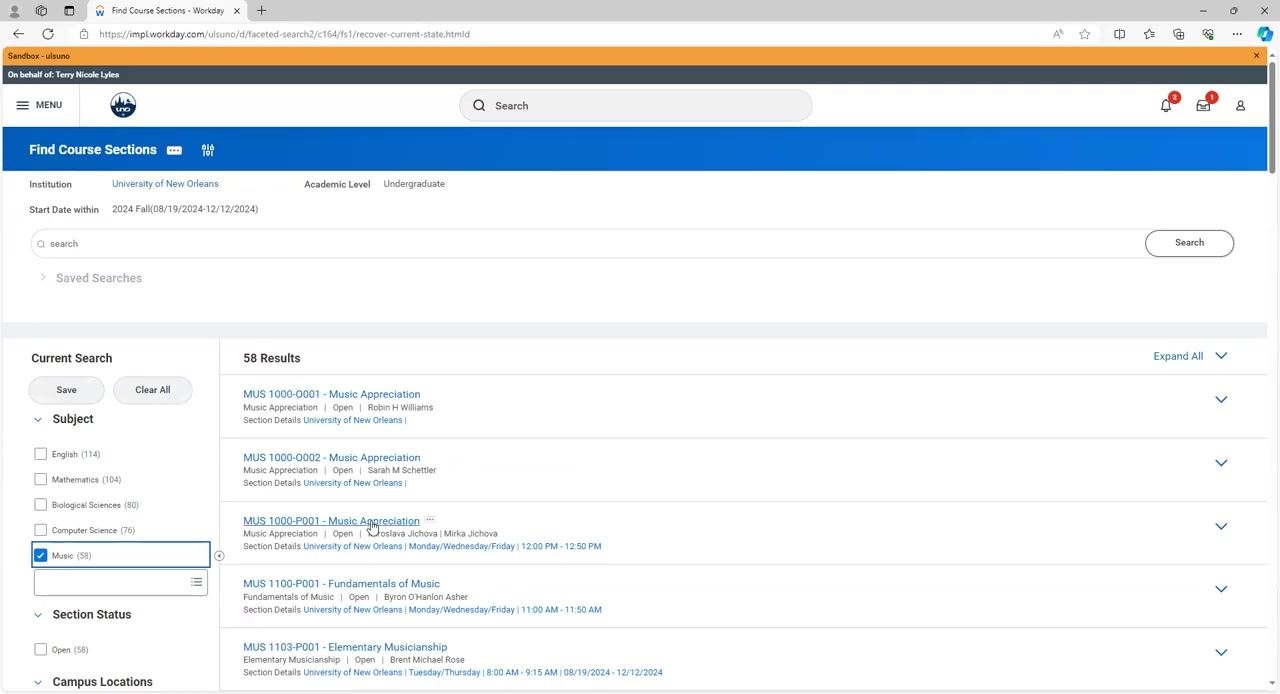
Task: Open browser favorites list icon
Action: pyautogui.click(x=1149, y=34)
